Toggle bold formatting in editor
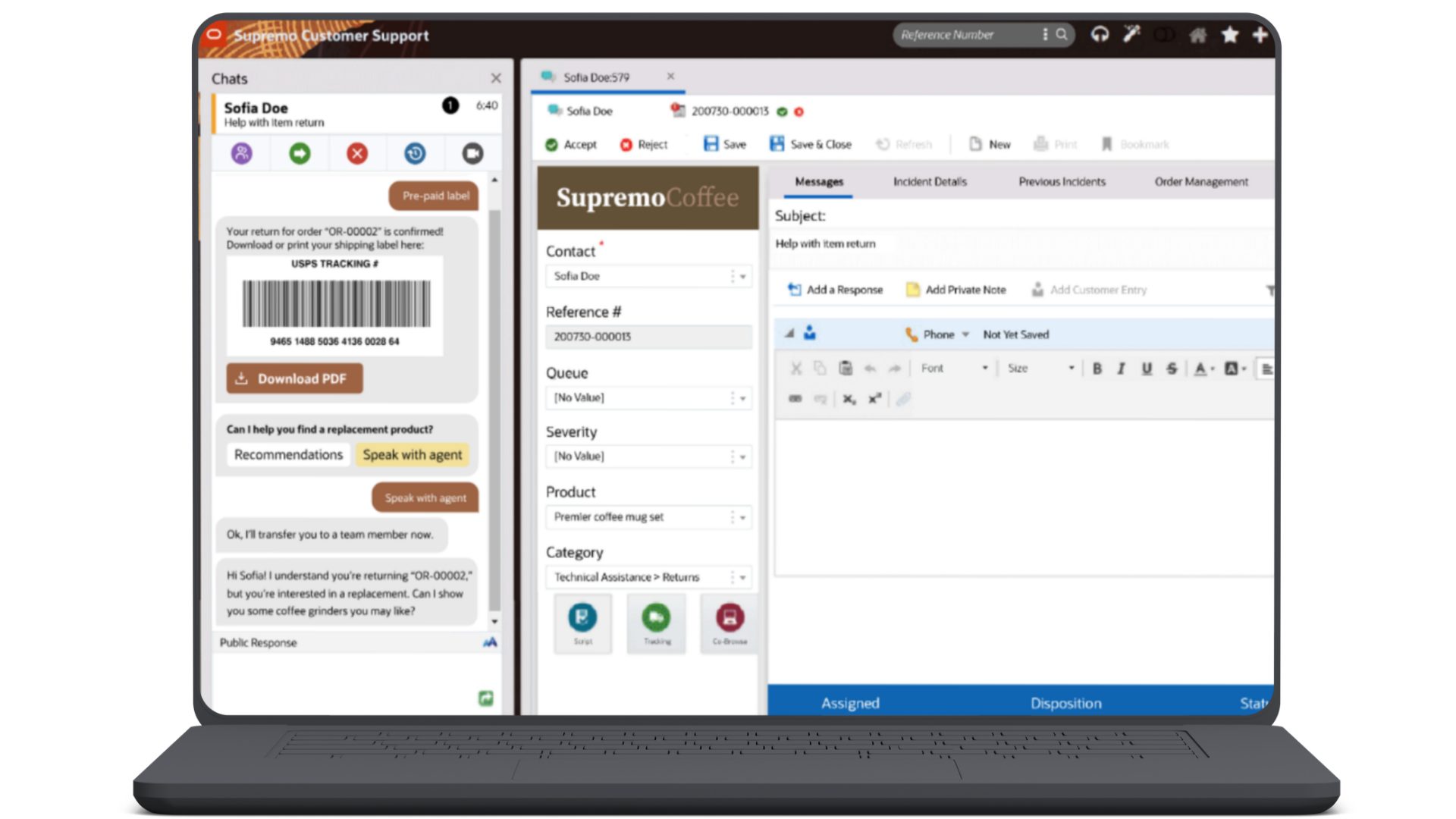1456x819 pixels. point(1097,369)
